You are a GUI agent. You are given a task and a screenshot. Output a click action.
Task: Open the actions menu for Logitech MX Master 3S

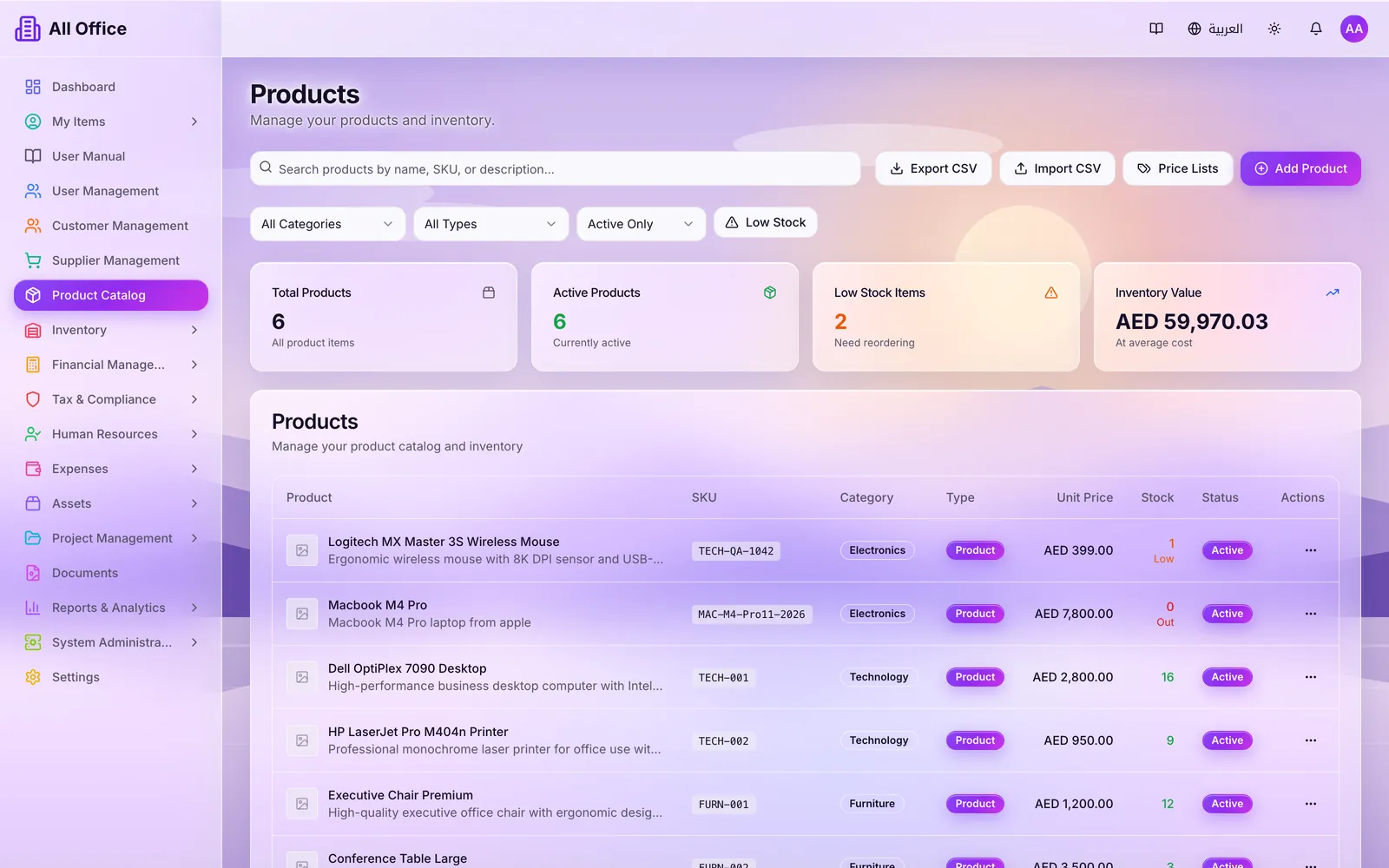coord(1311,550)
